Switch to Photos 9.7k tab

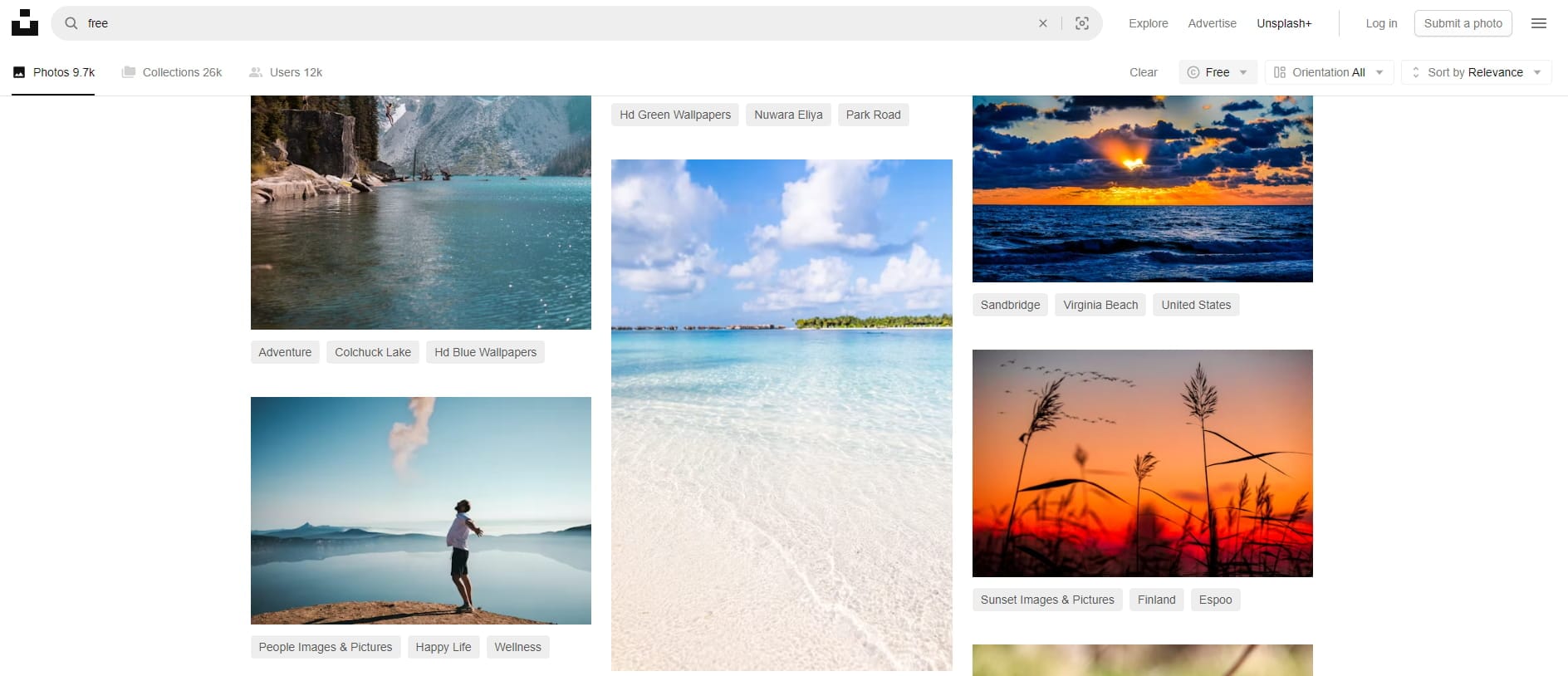tap(53, 72)
